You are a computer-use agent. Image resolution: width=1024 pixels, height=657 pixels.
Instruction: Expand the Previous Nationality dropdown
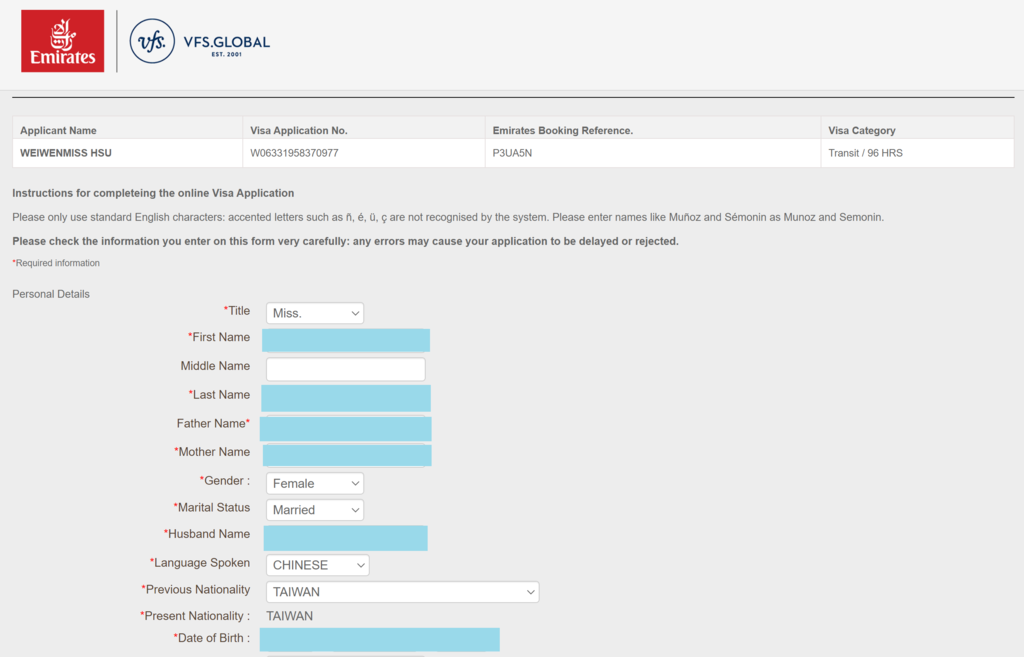[402, 592]
